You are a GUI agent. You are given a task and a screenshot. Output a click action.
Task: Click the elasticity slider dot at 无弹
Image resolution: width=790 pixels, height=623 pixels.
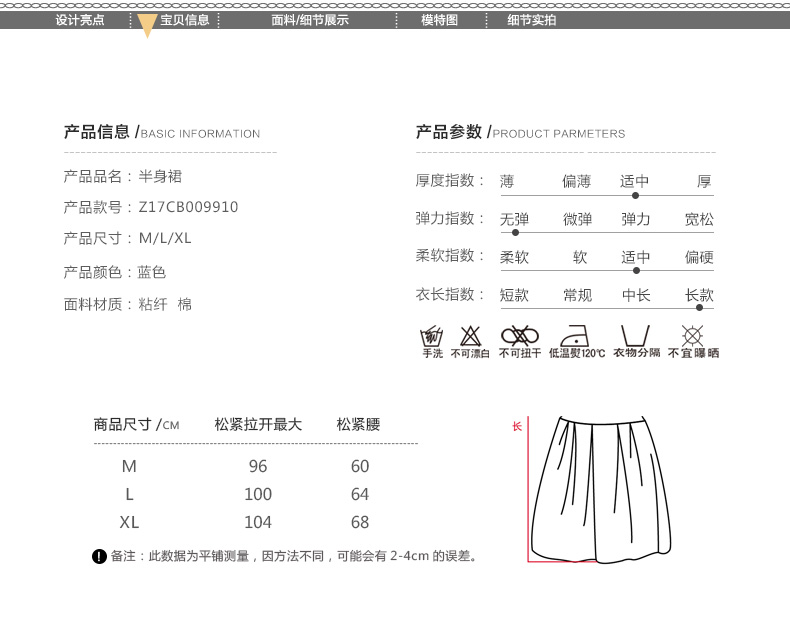(515, 233)
